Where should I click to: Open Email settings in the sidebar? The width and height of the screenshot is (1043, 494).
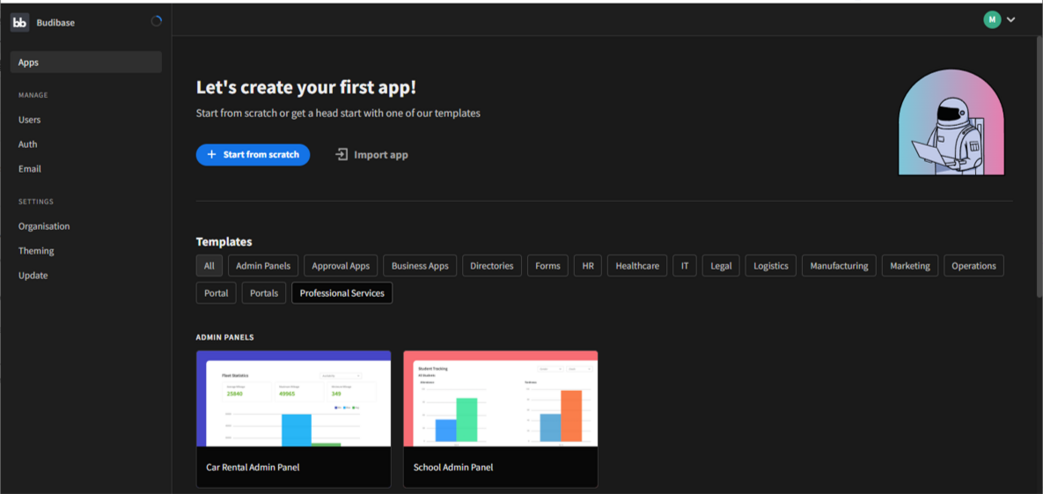[29, 169]
